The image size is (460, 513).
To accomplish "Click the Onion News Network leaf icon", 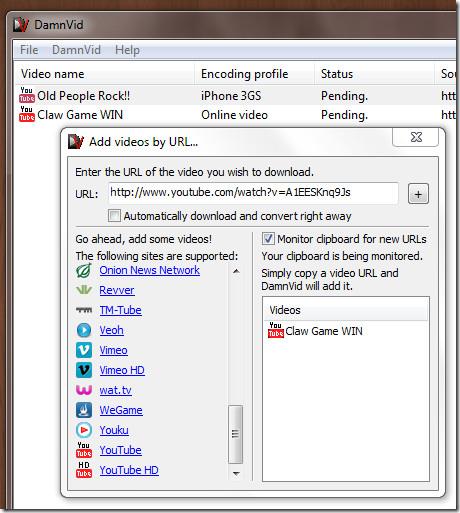I will coord(83,271).
